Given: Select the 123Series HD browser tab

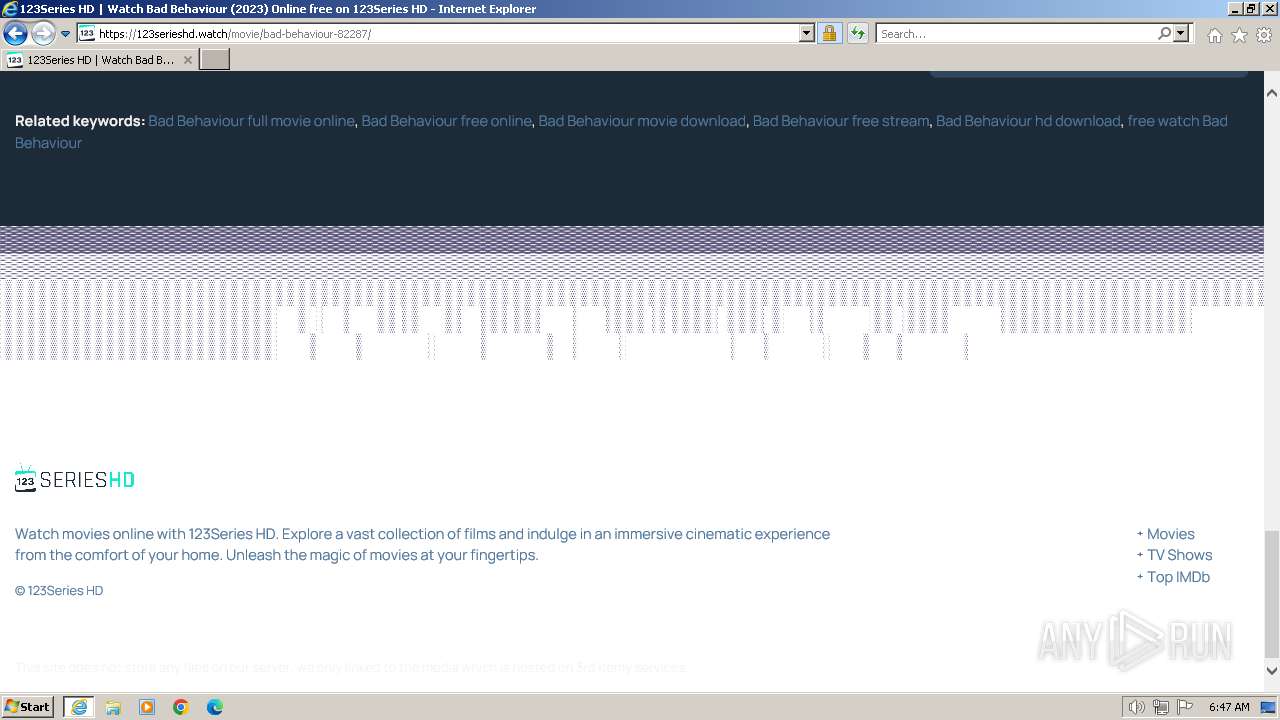Looking at the screenshot, I should (100, 60).
